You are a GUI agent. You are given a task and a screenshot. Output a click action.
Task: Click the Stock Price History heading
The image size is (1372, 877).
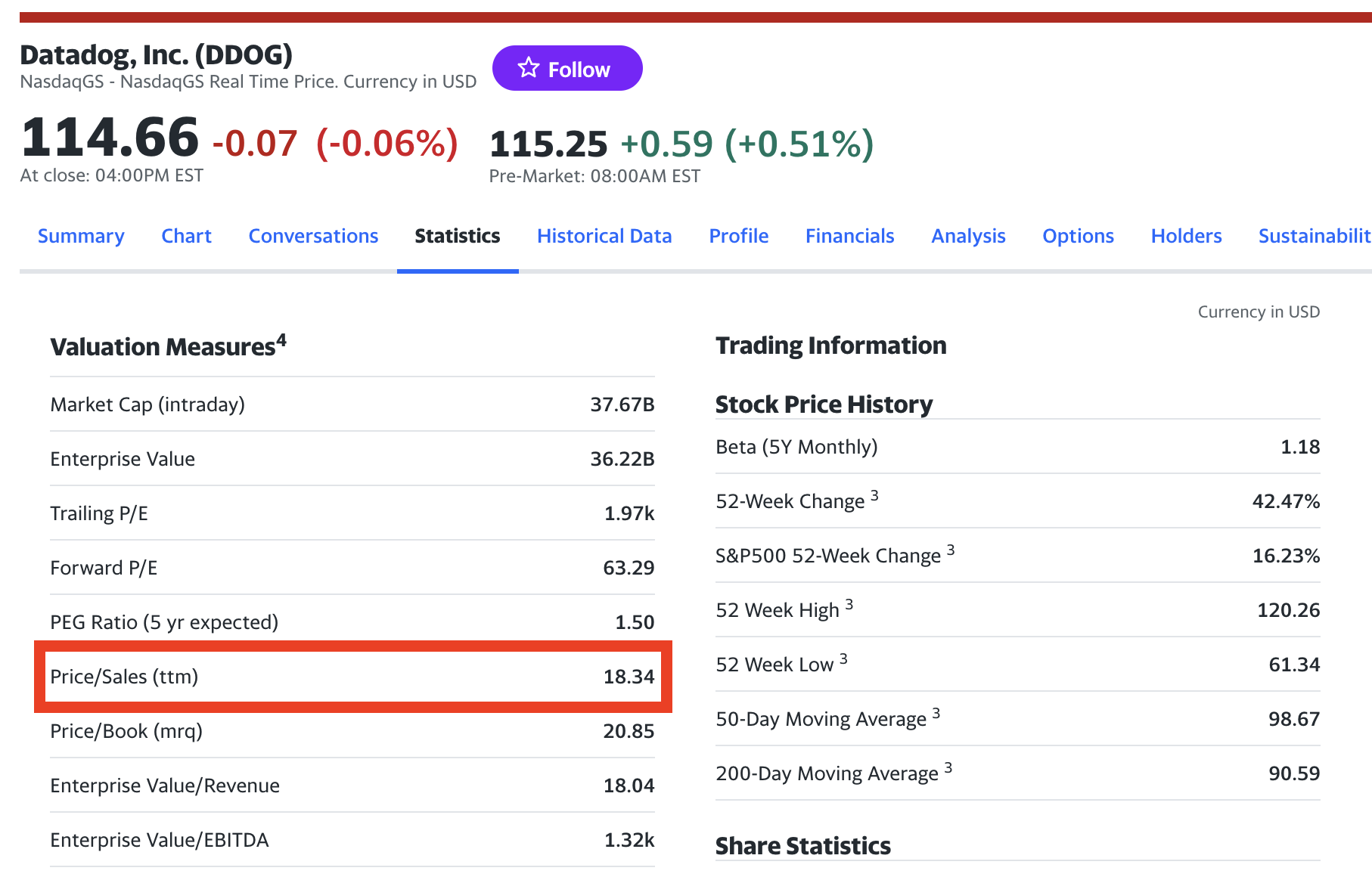tap(824, 404)
